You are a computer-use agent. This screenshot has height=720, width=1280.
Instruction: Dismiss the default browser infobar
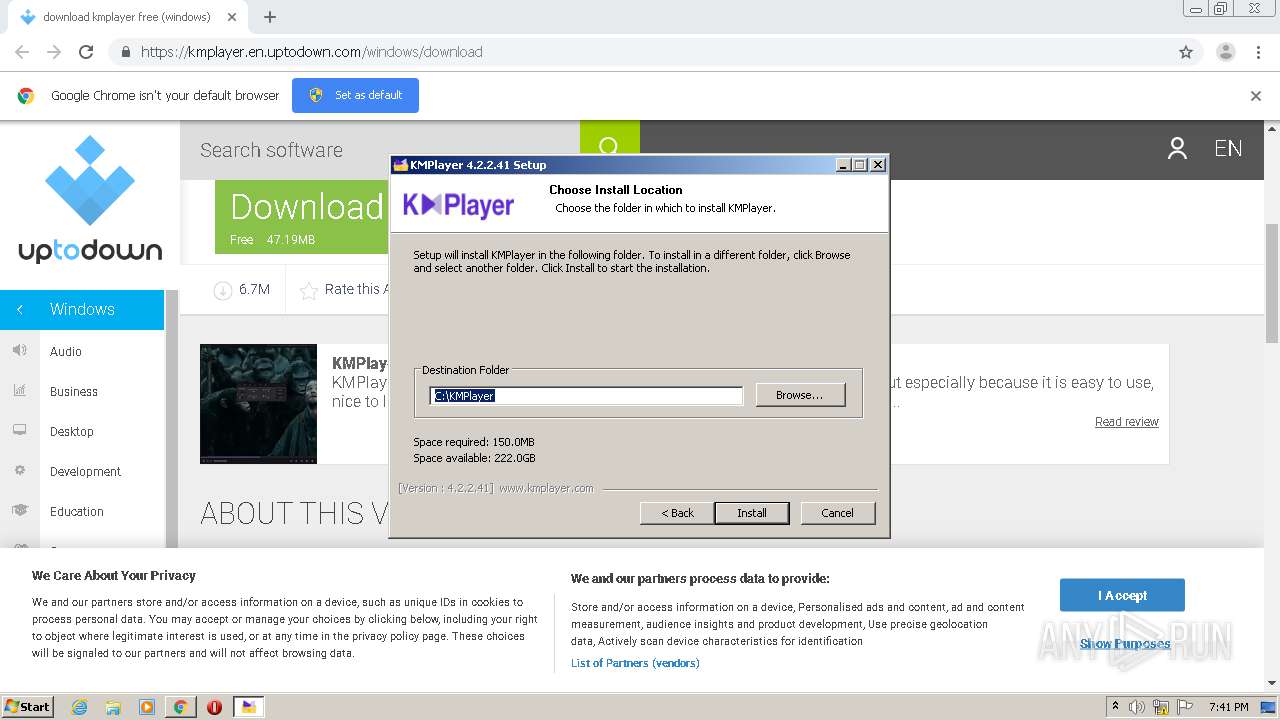(1256, 96)
